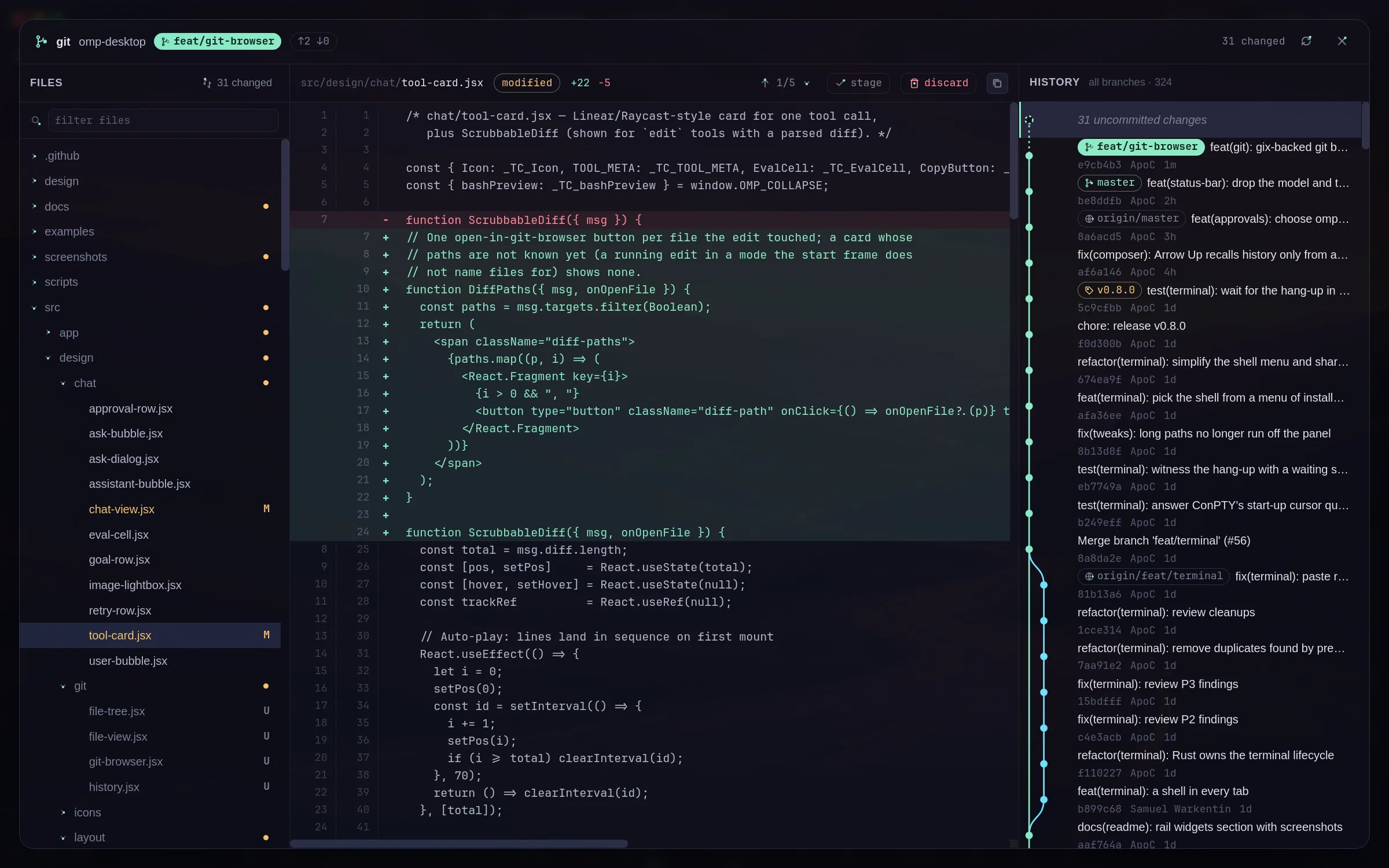Click the origin/feat/terminal remote tag

pyautogui.click(x=1153, y=576)
